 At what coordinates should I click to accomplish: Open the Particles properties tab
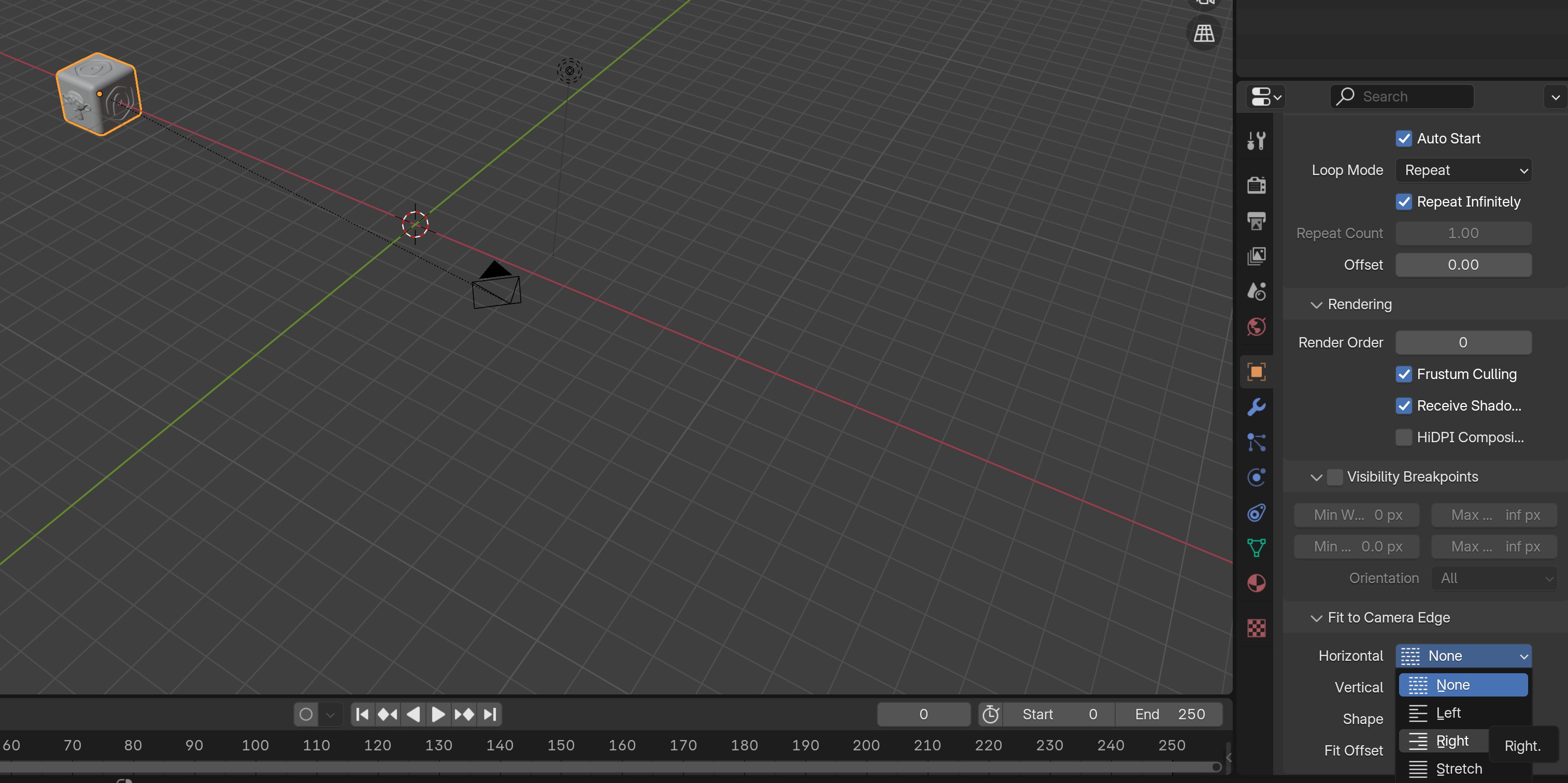pos(1257,442)
